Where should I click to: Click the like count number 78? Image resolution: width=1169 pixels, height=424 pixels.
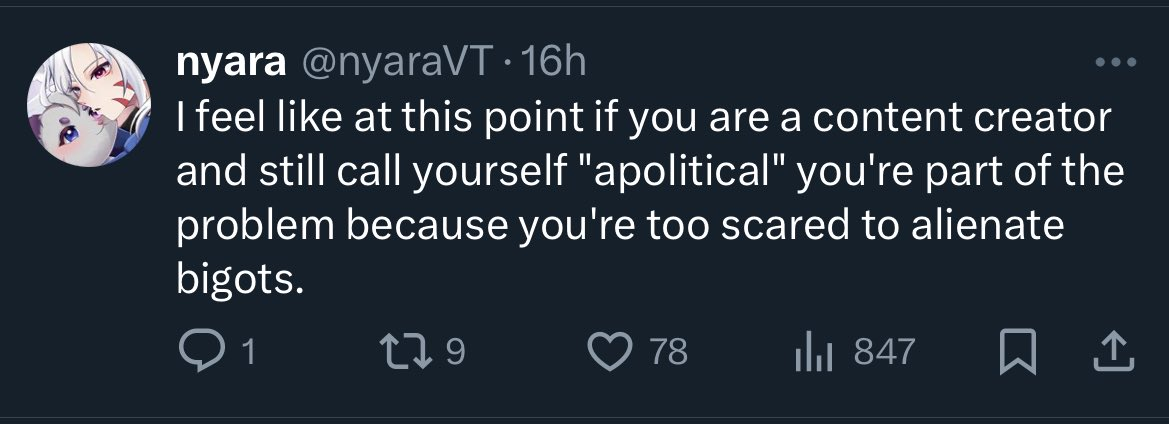(668, 351)
